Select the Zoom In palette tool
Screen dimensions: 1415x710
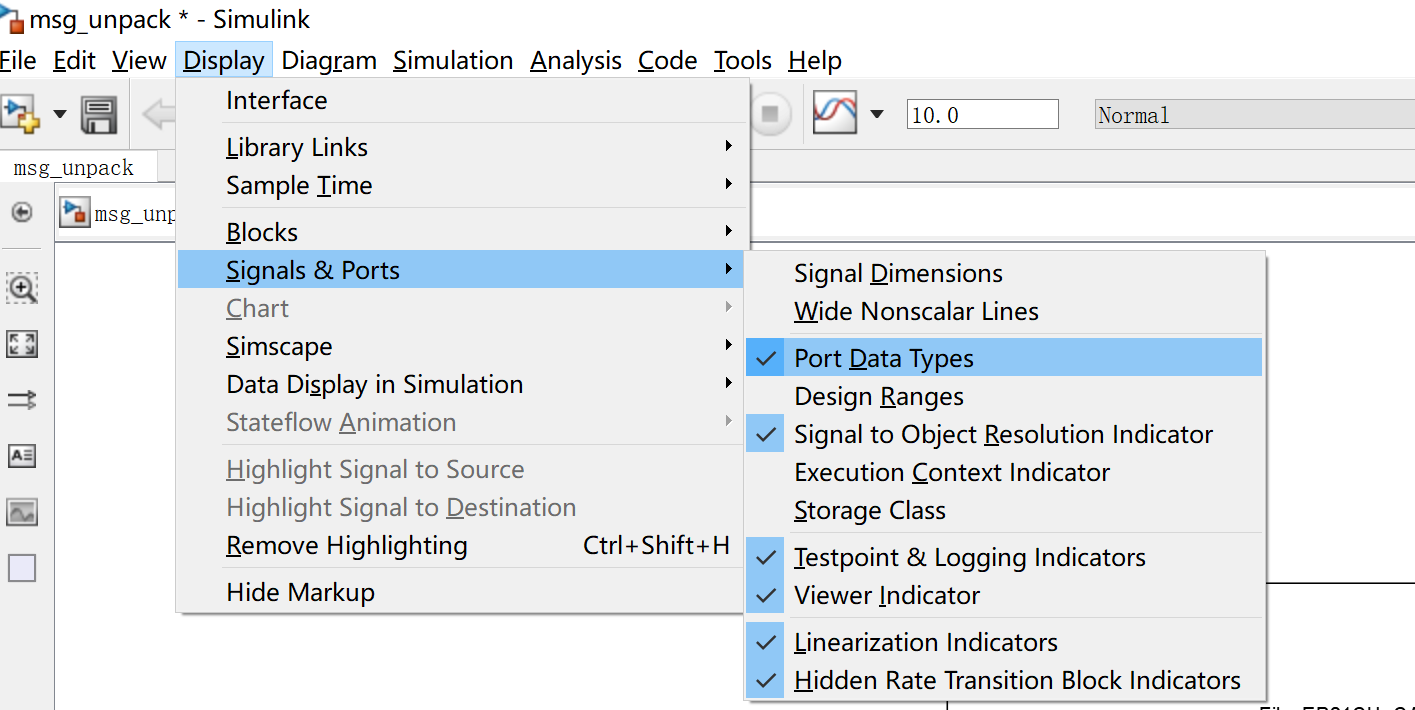22,289
